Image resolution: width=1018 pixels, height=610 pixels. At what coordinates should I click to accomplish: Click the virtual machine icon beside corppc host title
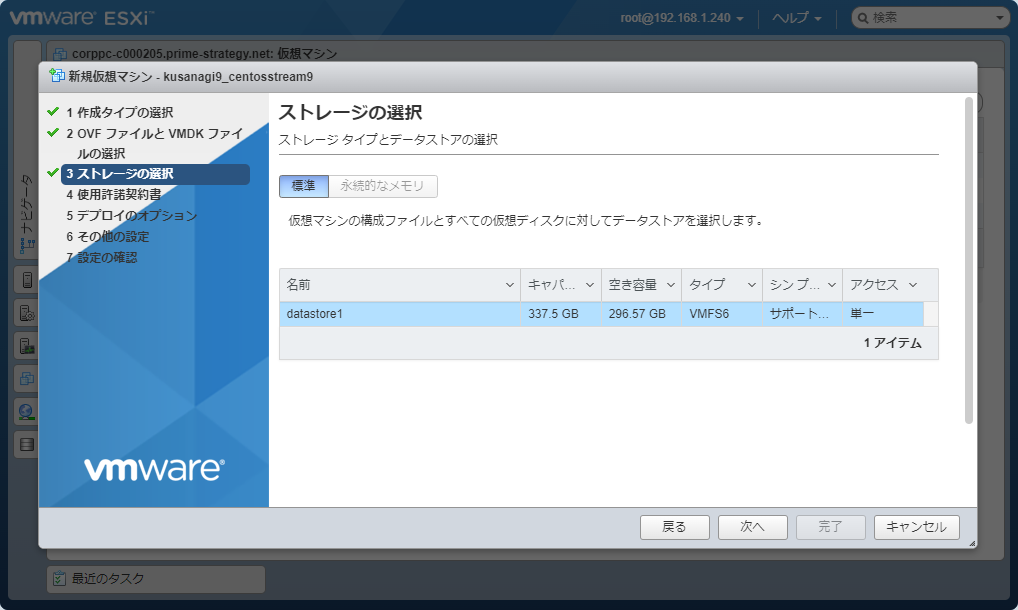click(60, 54)
